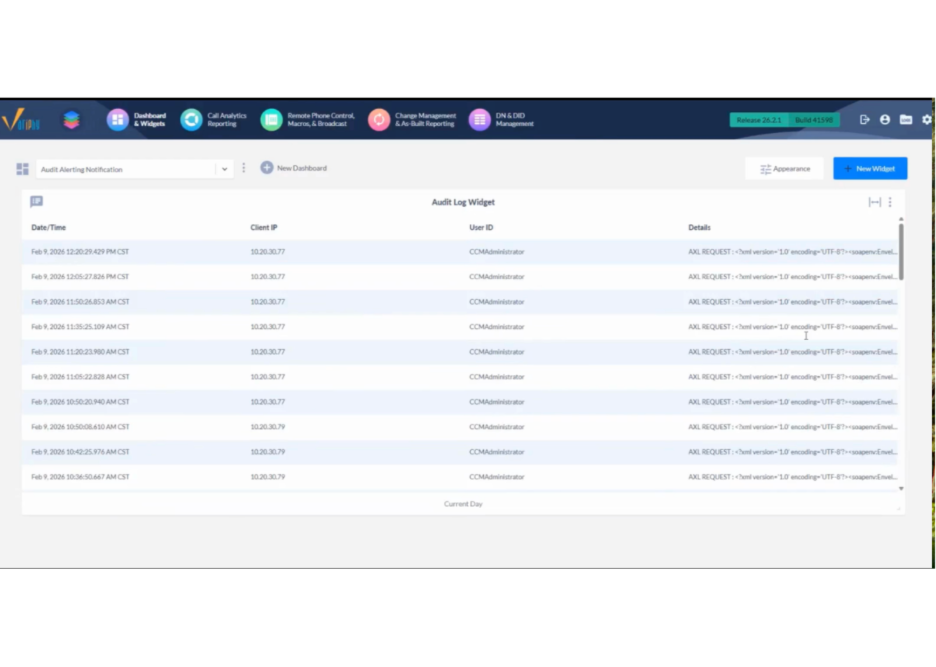Viewport: 936px width, 667px height.
Task: Open Audit Log Widget kebab menu
Action: pos(890,202)
